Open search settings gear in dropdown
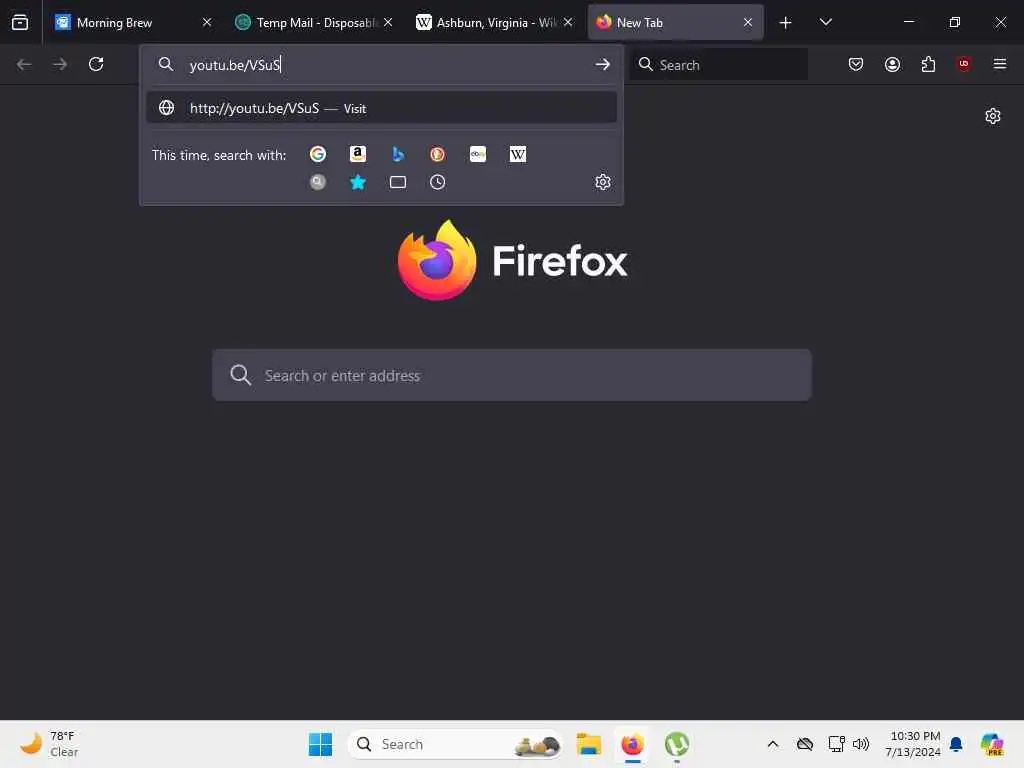The image size is (1024, 768). [x=603, y=182]
